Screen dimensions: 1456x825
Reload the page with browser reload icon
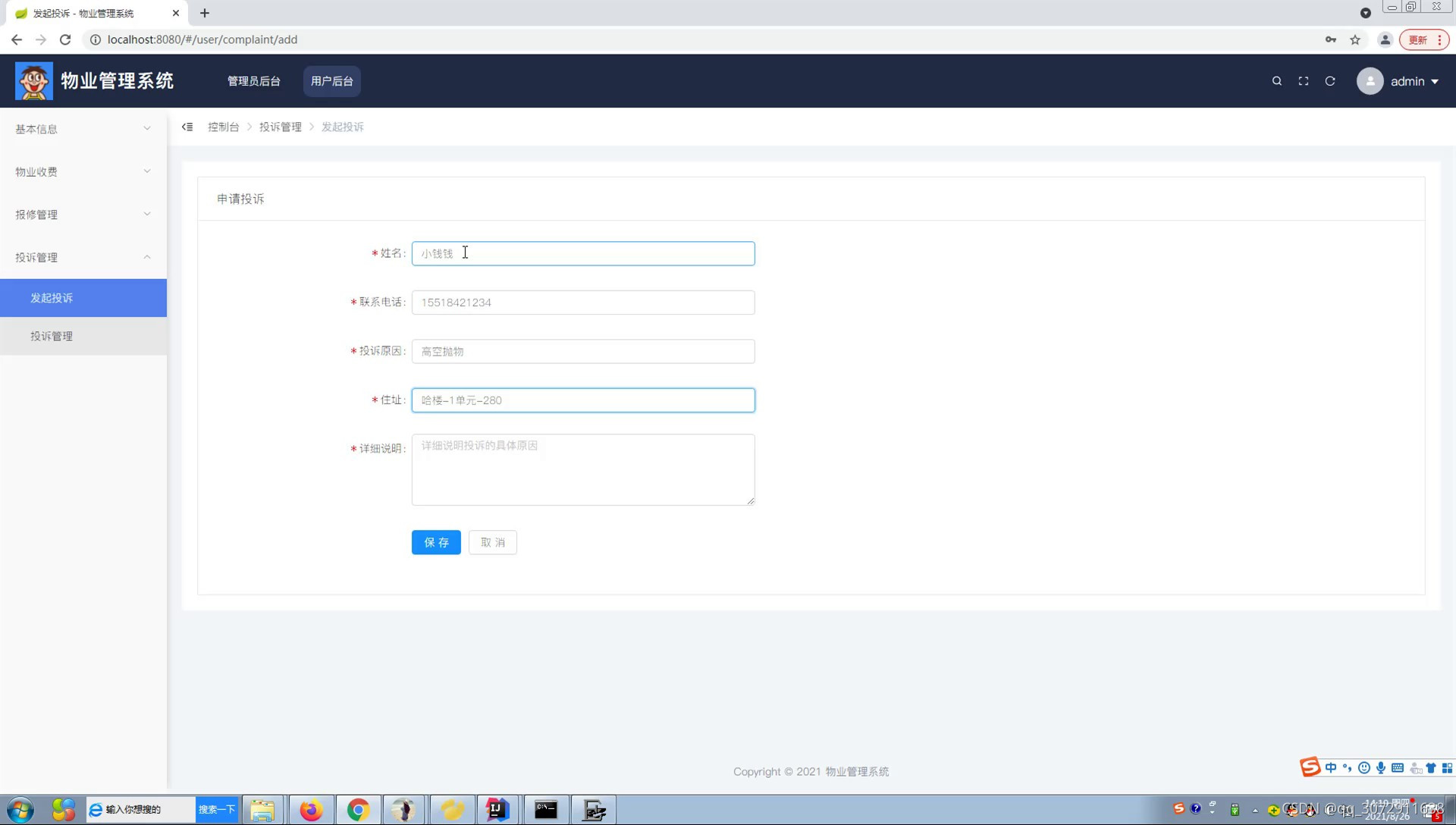click(65, 39)
